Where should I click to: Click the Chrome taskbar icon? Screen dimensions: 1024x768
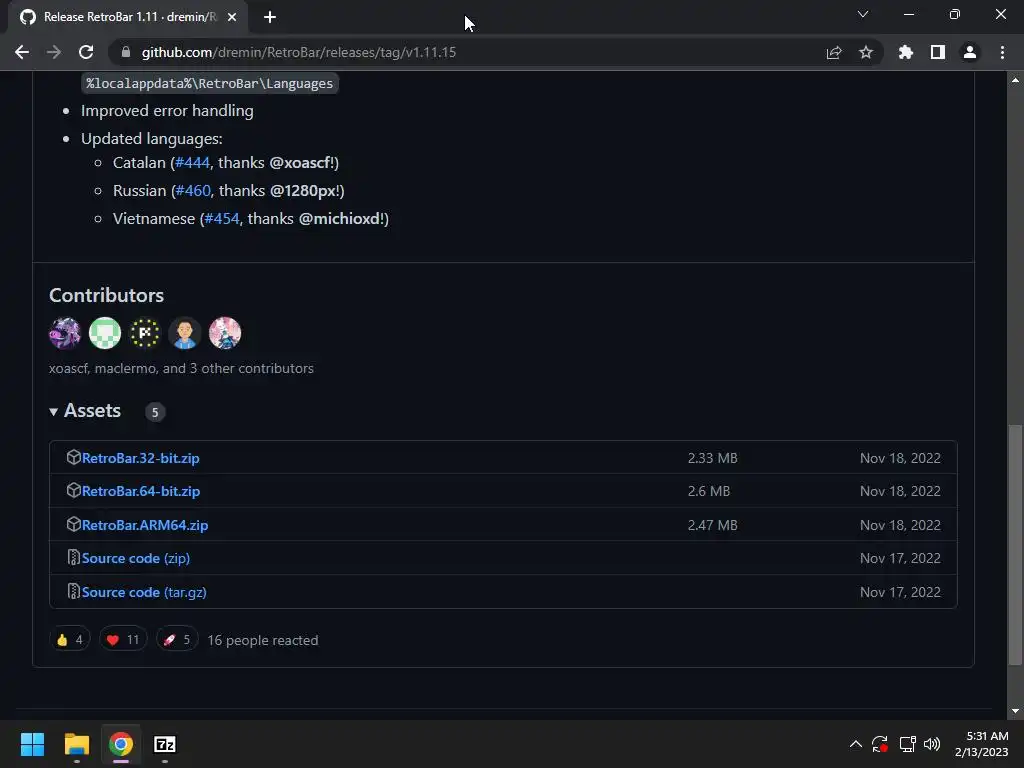click(121, 744)
